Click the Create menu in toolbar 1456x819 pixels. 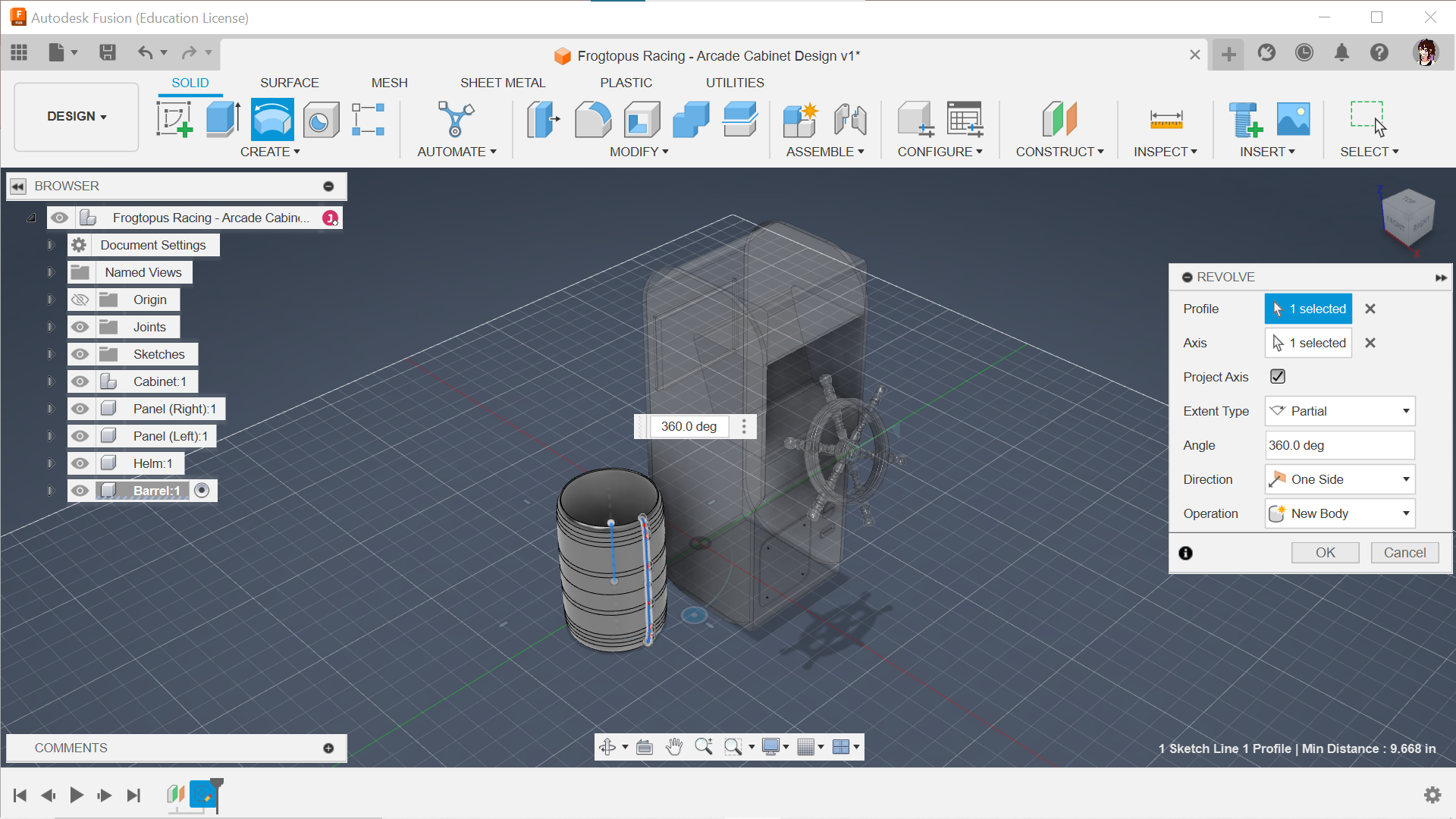[270, 152]
